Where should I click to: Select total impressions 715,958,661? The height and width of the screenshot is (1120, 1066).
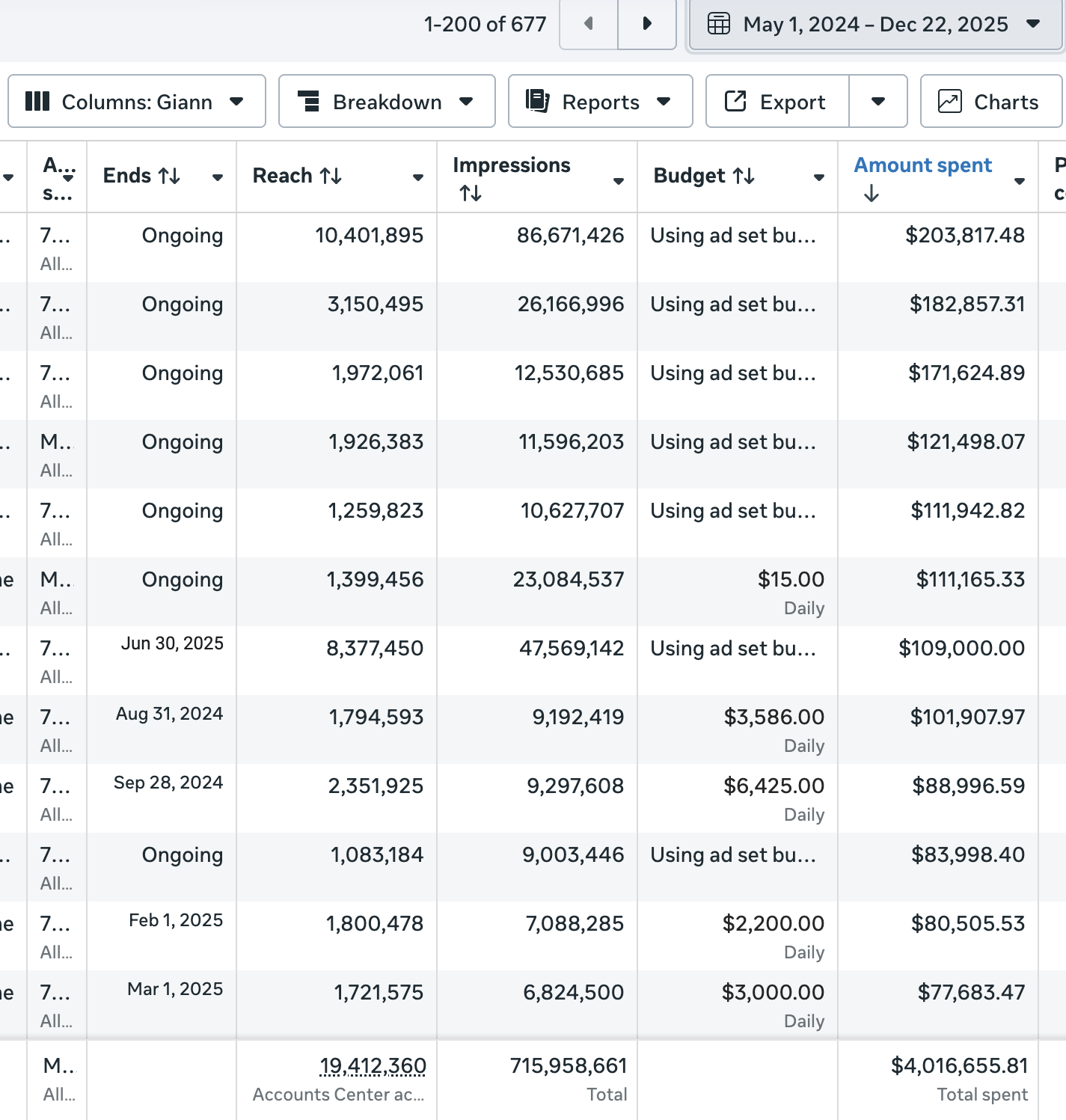tap(569, 1066)
